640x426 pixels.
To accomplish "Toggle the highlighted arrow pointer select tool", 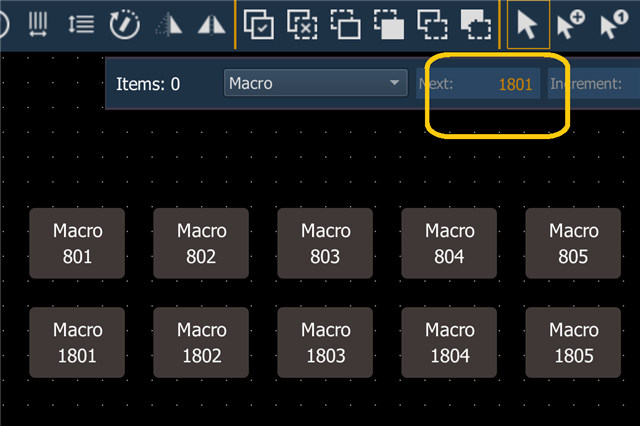I will (527, 25).
